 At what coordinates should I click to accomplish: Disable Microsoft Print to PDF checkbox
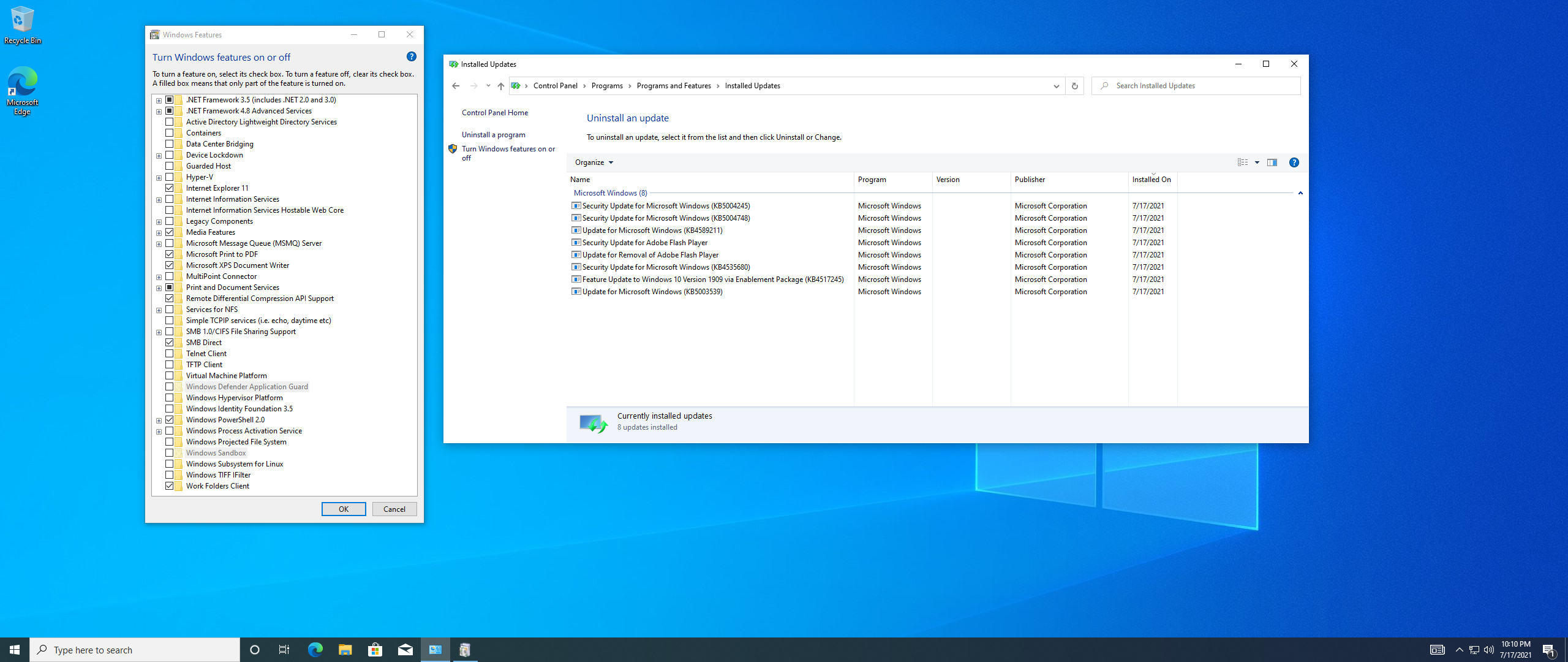point(170,254)
